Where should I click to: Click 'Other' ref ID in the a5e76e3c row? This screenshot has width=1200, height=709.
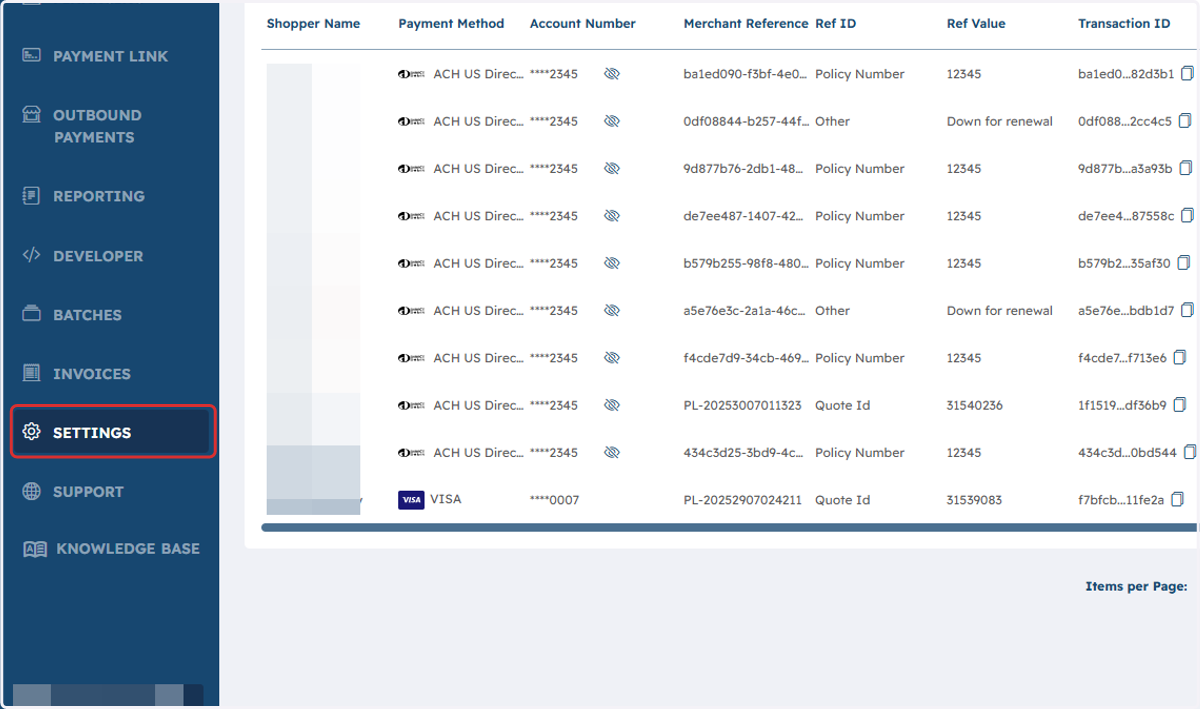tap(832, 311)
